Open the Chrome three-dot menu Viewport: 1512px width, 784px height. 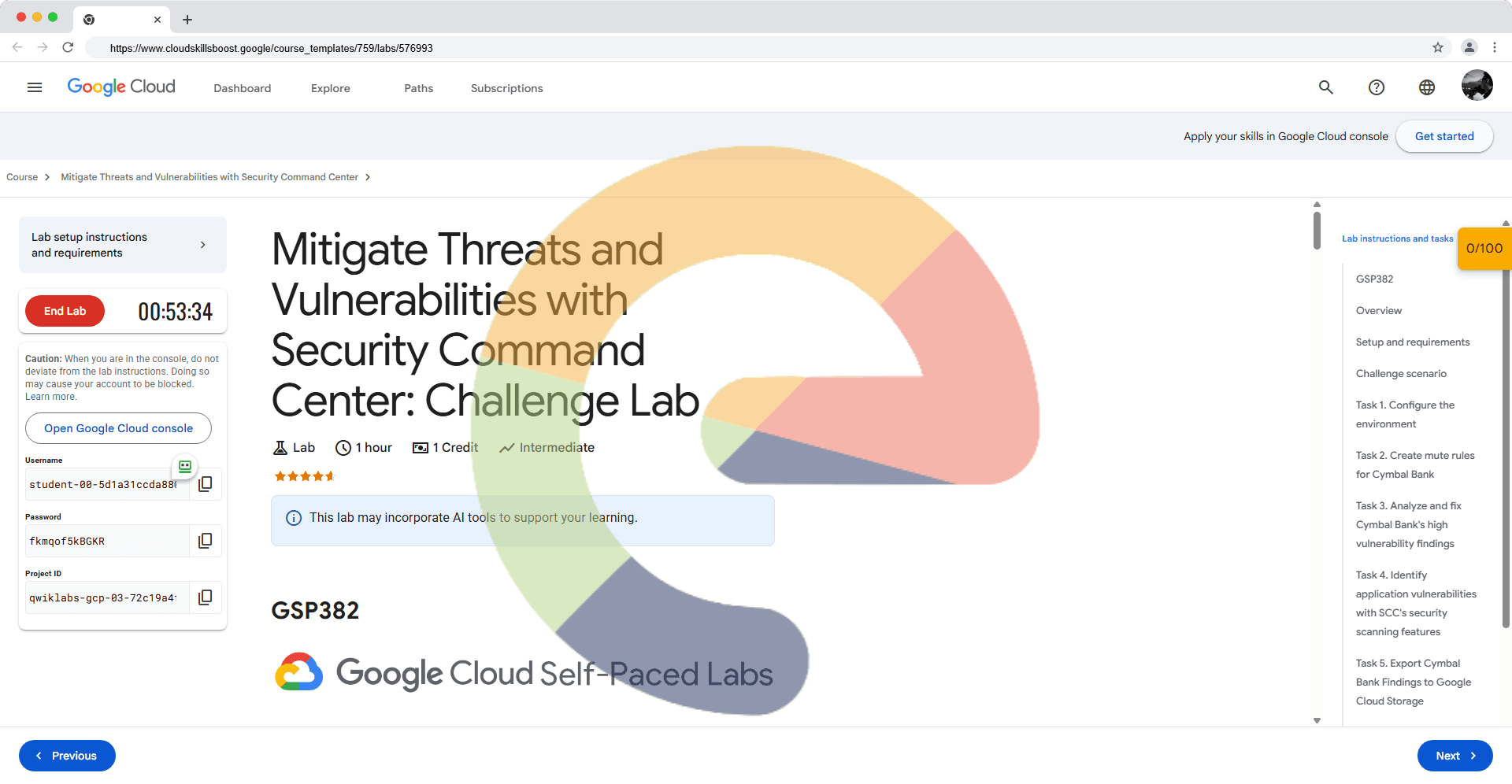(x=1495, y=47)
